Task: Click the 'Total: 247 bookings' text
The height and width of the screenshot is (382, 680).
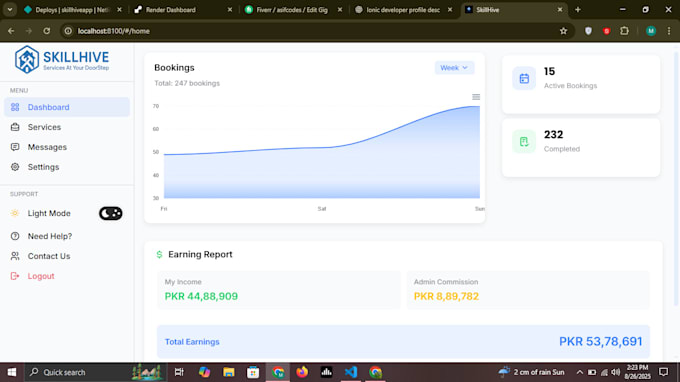Action: (187, 83)
